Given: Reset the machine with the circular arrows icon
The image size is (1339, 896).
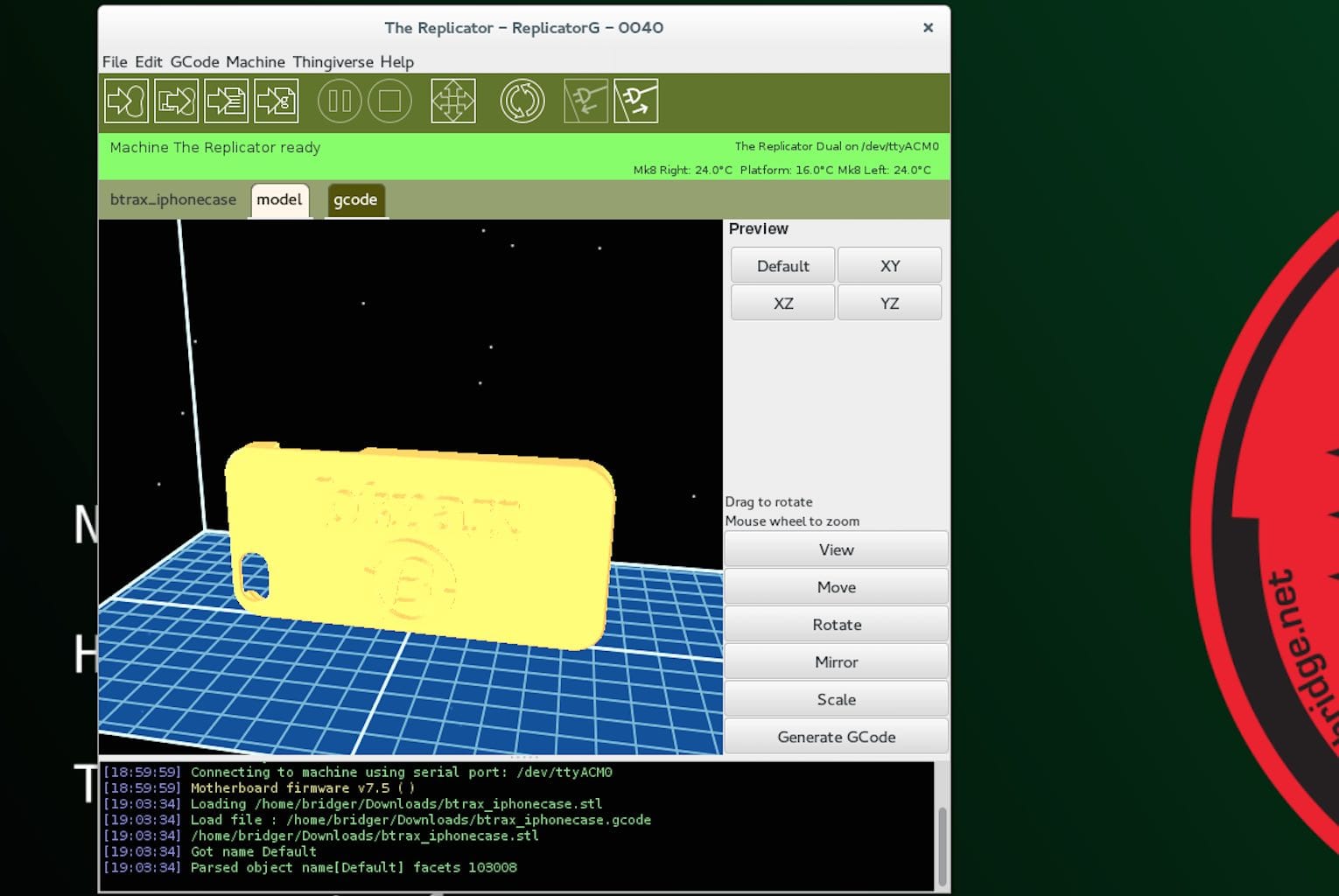Looking at the screenshot, I should [522, 101].
